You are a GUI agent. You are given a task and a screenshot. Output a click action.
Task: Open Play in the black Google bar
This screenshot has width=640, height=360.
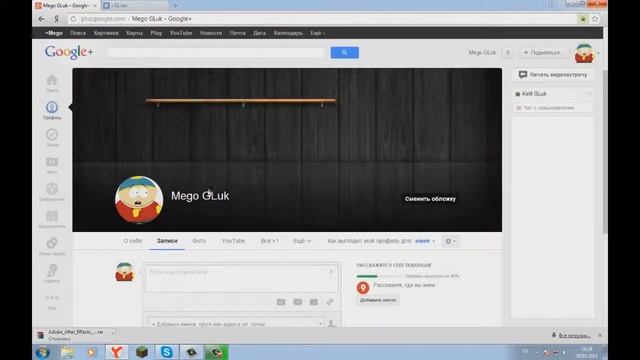point(156,33)
